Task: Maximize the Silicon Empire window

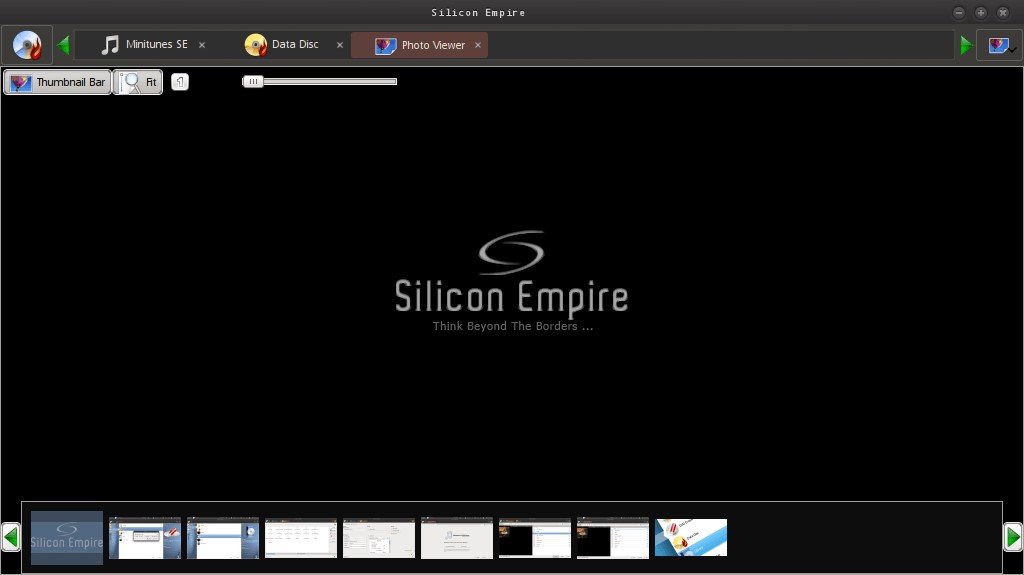Action: [981, 12]
